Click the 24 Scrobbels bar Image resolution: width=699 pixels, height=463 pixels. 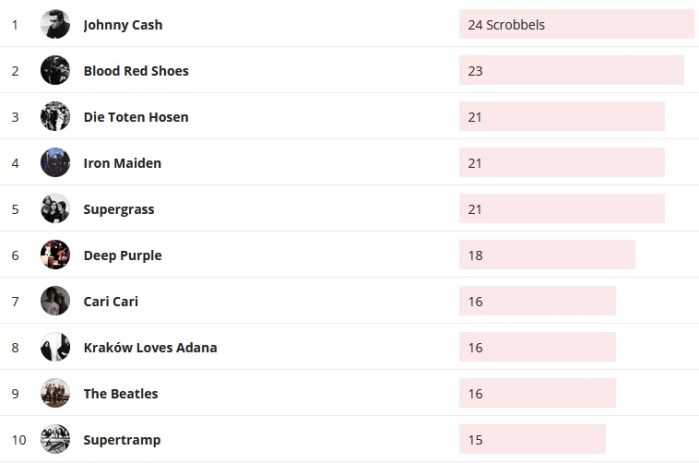[576, 24]
